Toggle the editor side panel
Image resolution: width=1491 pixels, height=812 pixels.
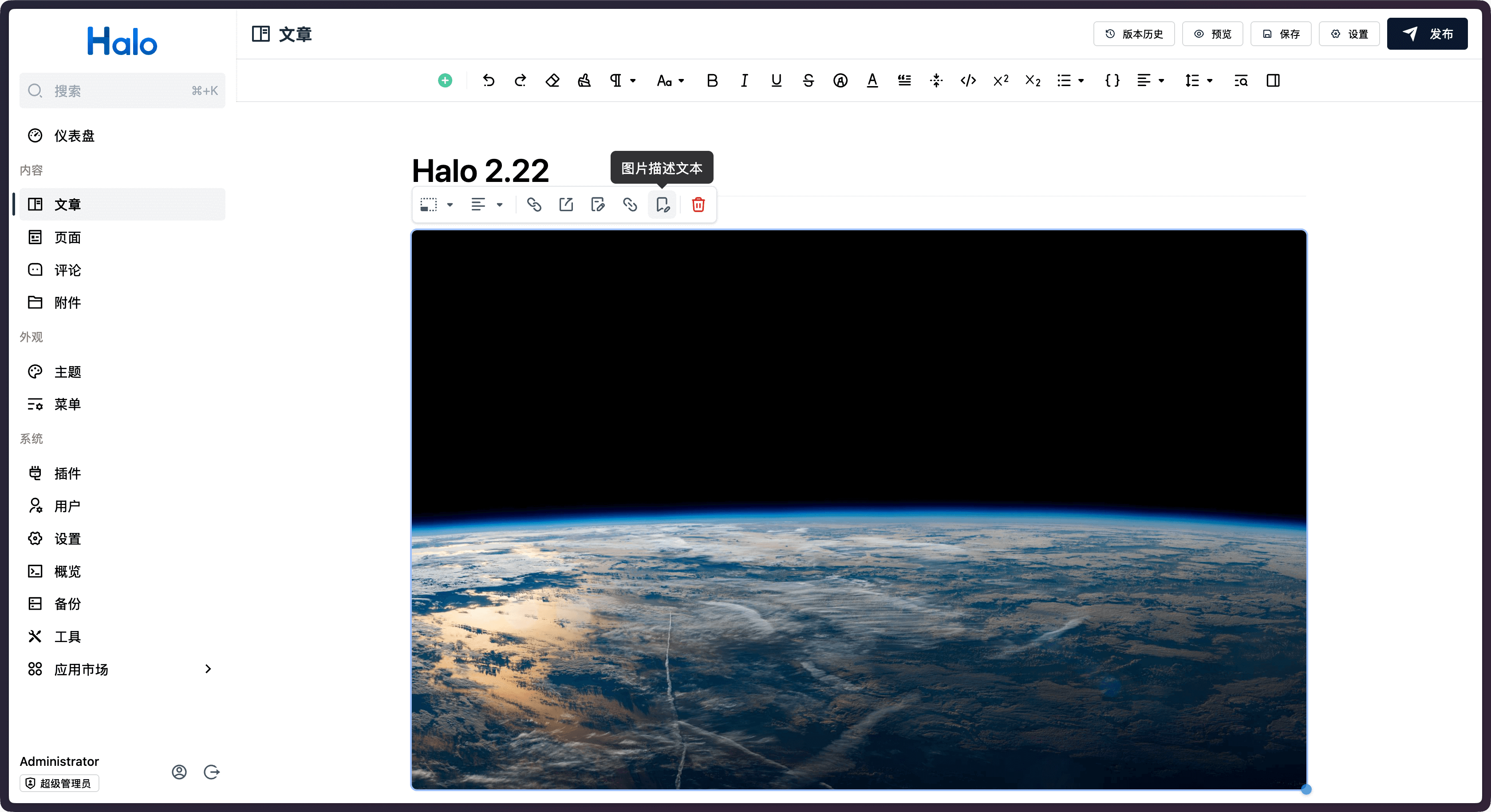tap(1273, 80)
